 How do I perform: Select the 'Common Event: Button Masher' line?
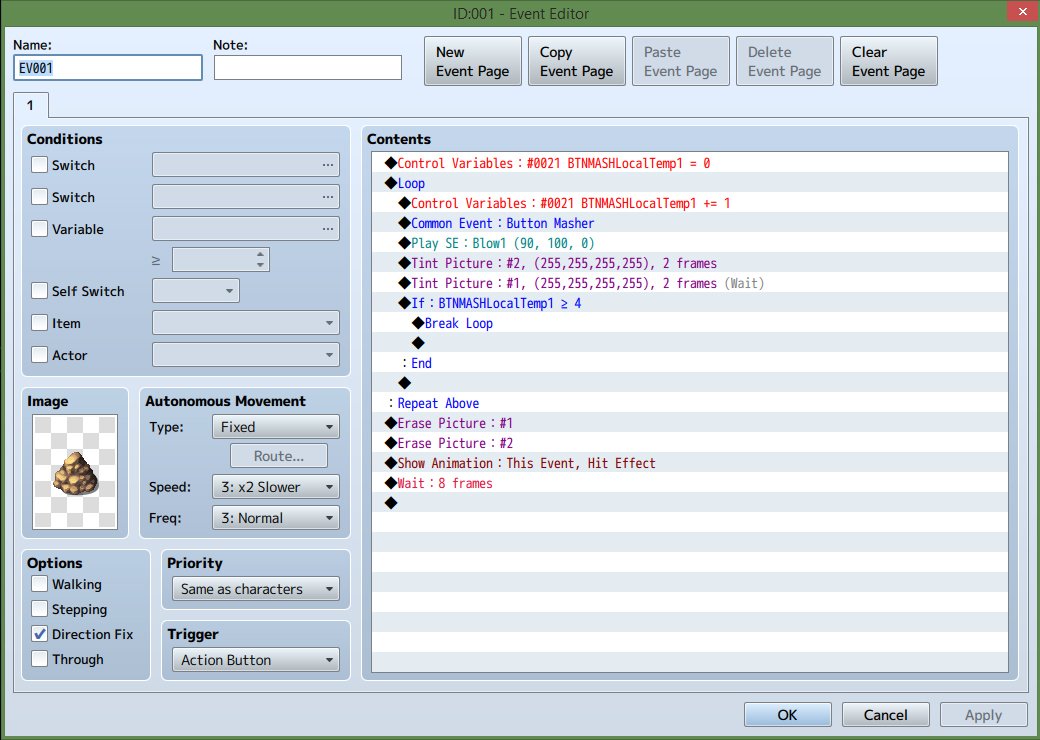[690, 223]
